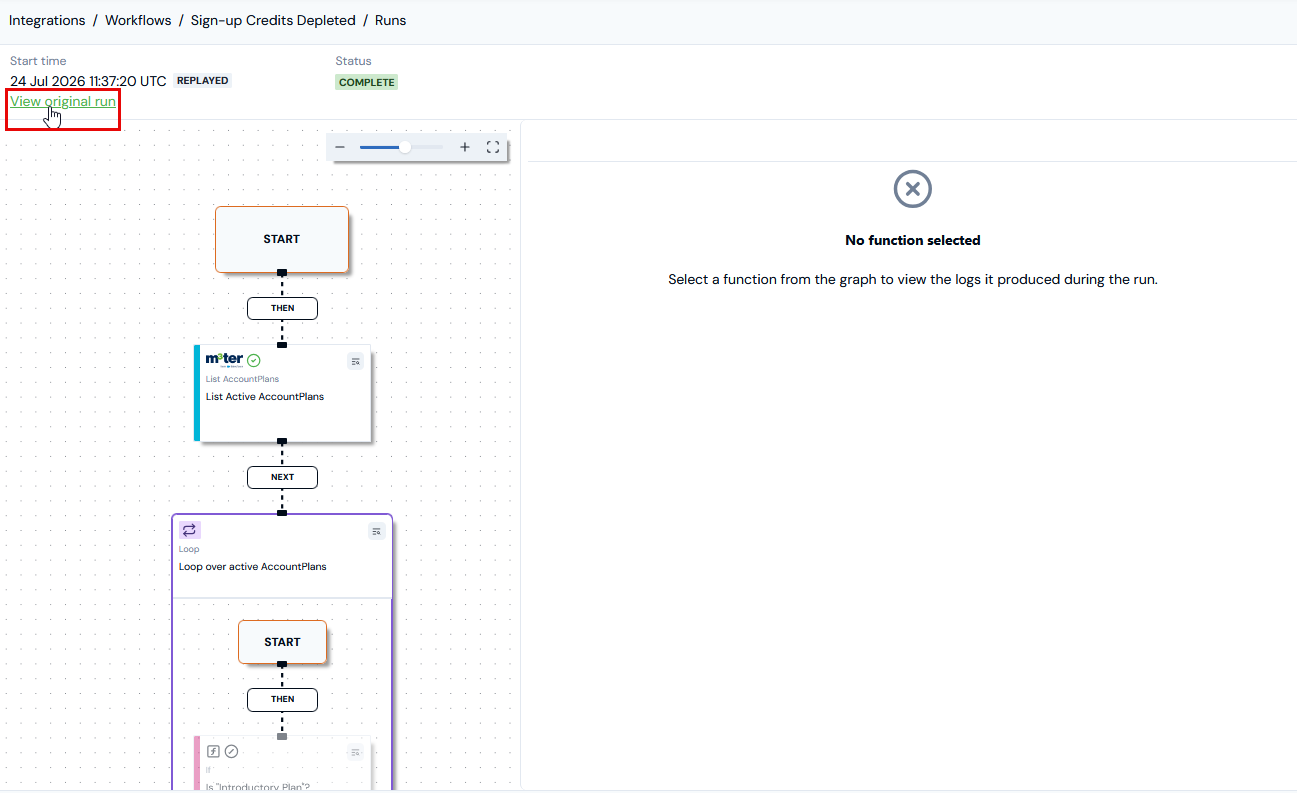Click the purple loop icon
Image resolution: width=1297 pixels, height=793 pixels.
point(189,530)
